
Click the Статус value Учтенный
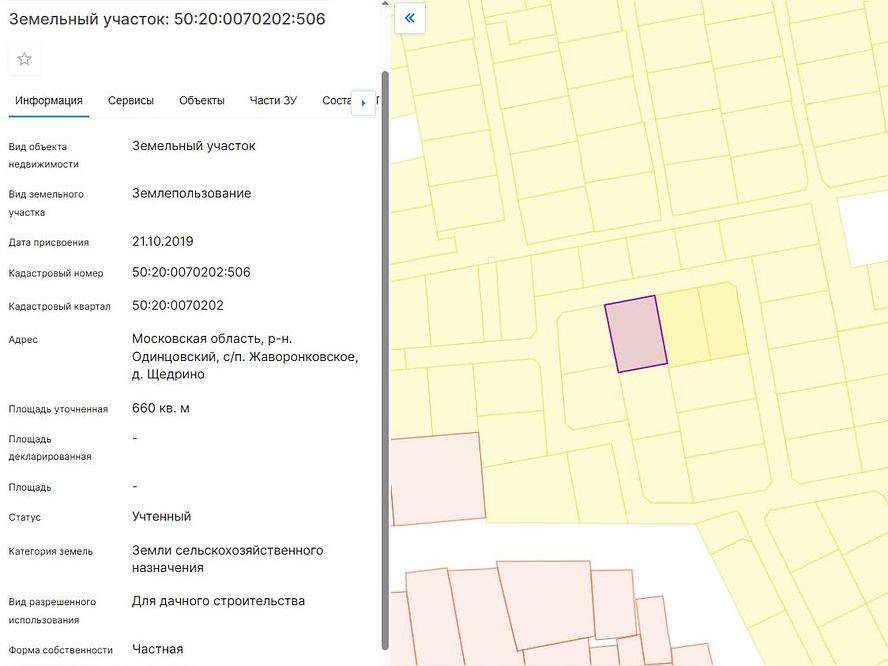pyautogui.click(x=161, y=516)
